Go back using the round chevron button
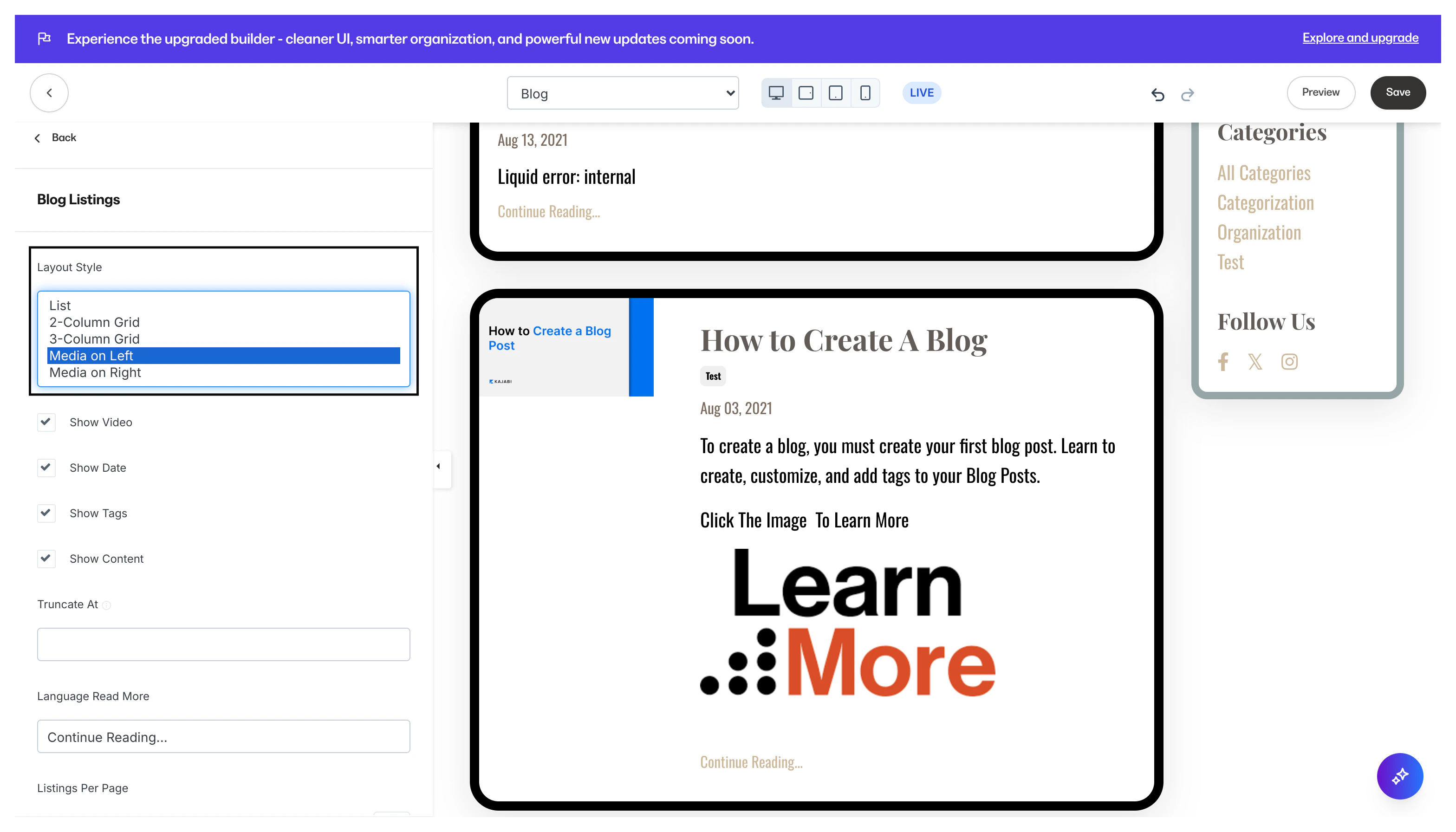This screenshot has height=832, width=1456. coord(49,92)
